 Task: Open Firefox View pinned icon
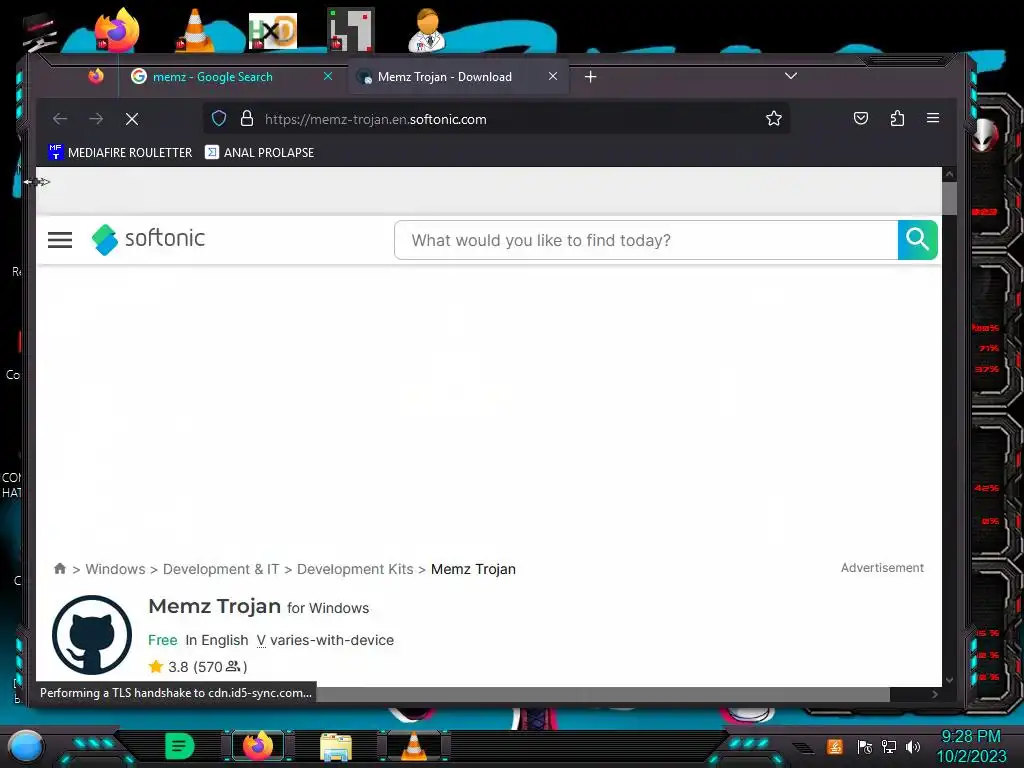pyautogui.click(x=96, y=76)
